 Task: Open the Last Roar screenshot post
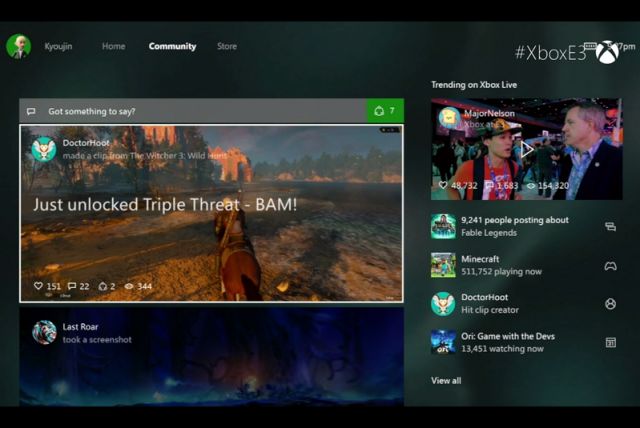[x=211, y=357]
